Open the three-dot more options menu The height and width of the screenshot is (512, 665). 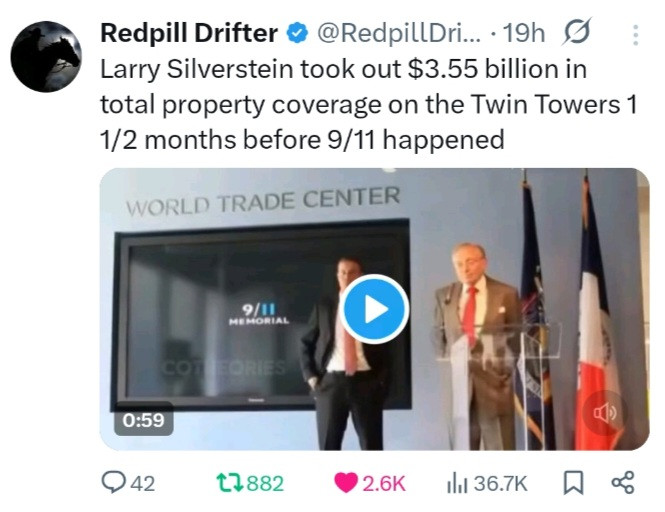635,35
